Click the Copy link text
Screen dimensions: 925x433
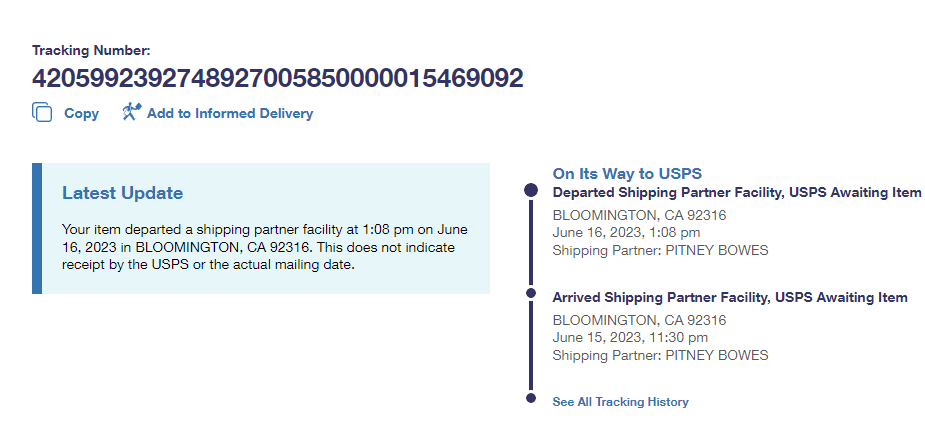tap(81, 114)
